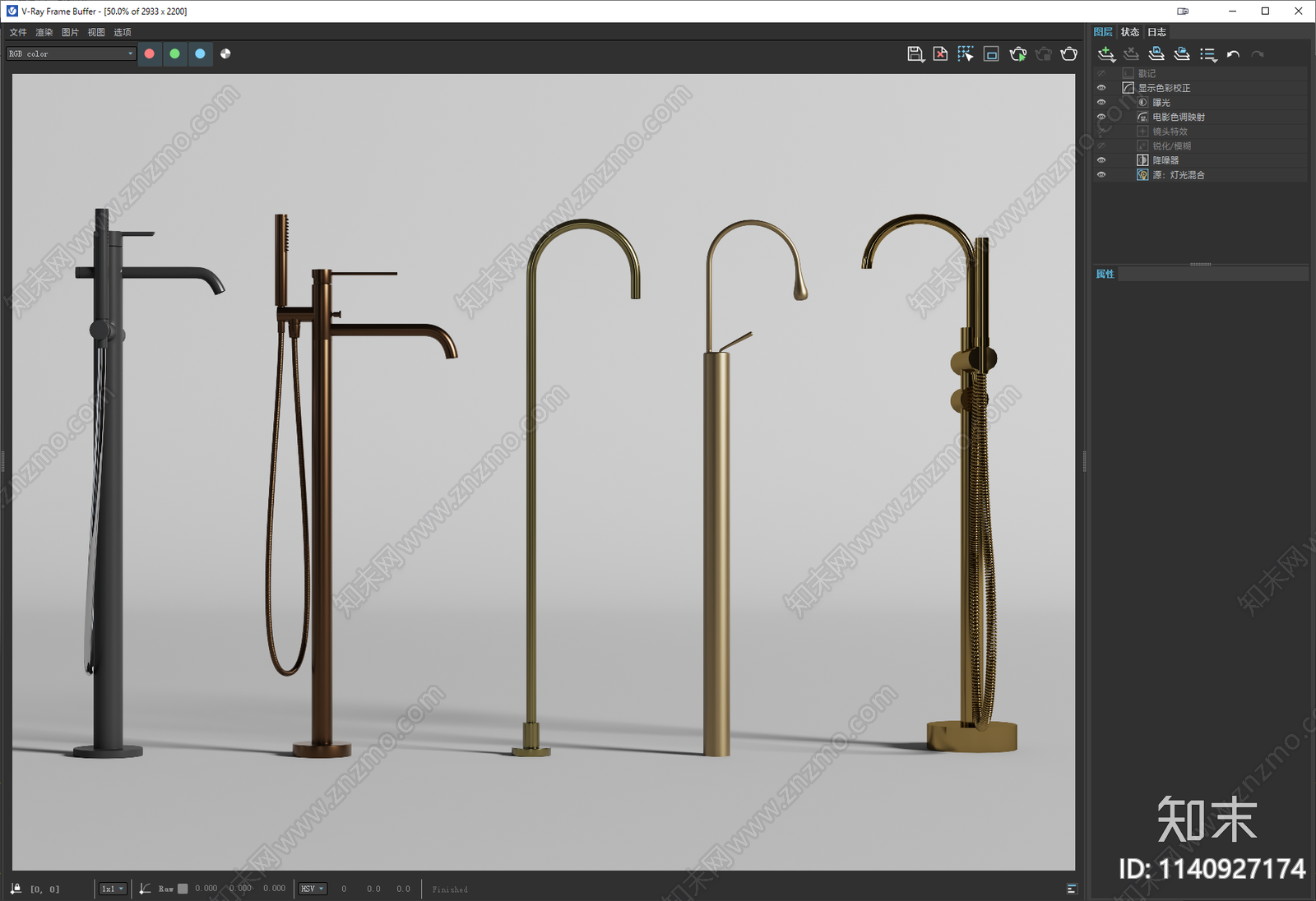1316x901 pixels.
Task: Click the 降噪器 denoiser layer icon
Action: tap(1142, 160)
